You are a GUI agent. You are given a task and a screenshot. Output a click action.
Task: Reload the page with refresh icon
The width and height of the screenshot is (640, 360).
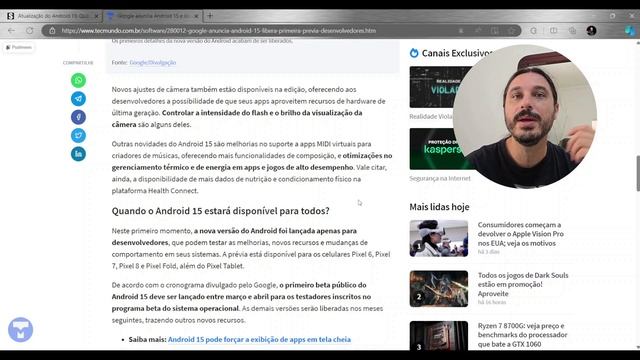[30, 31]
